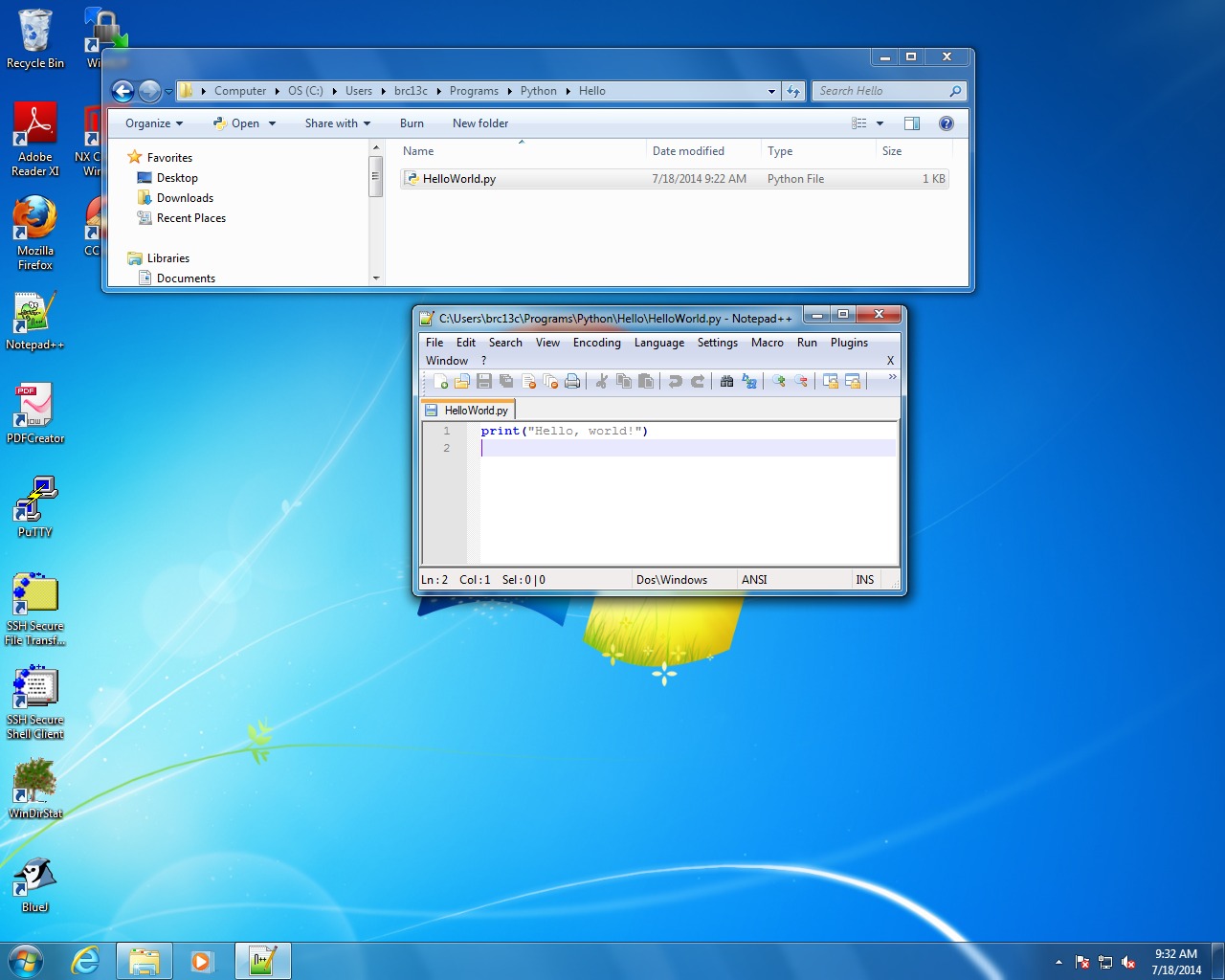
Task: Click the Explorer help icon
Action: tap(947, 123)
